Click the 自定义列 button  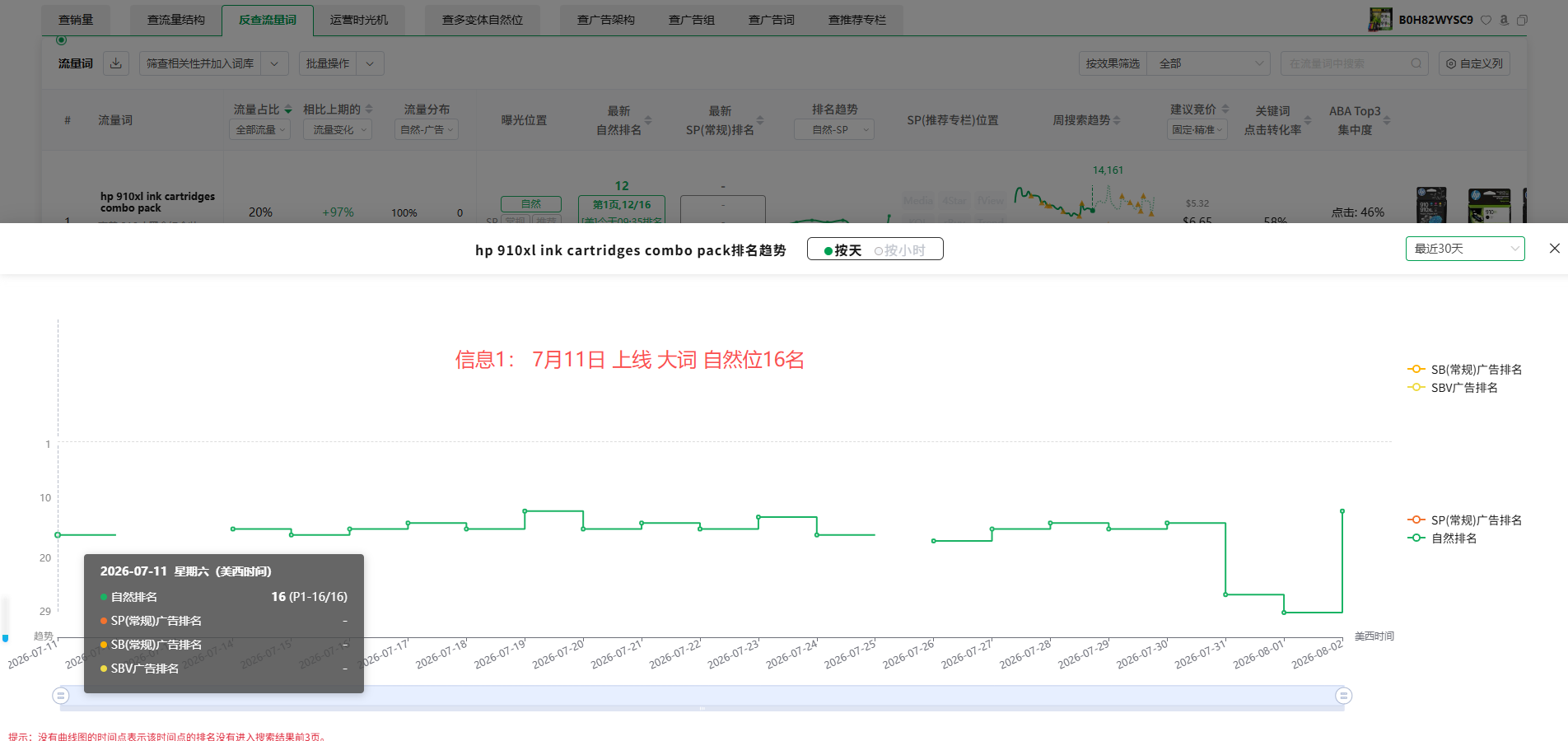pos(1474,63)
